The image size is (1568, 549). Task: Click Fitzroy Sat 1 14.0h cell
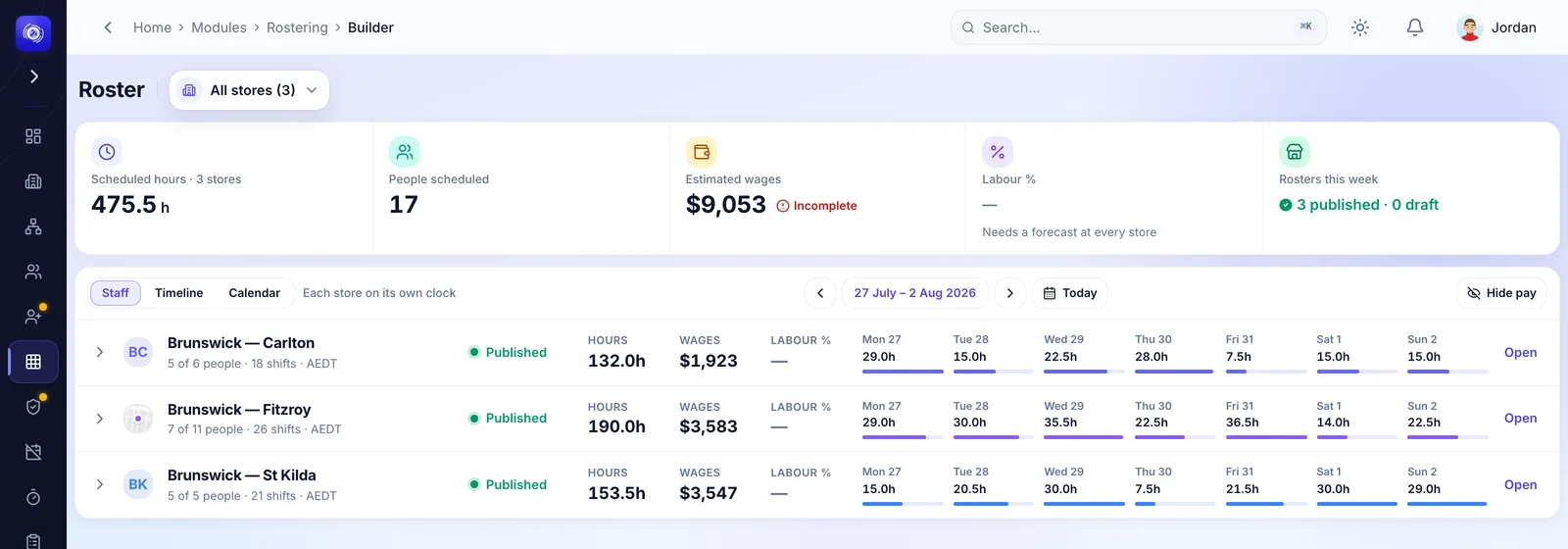(1357, 420)
